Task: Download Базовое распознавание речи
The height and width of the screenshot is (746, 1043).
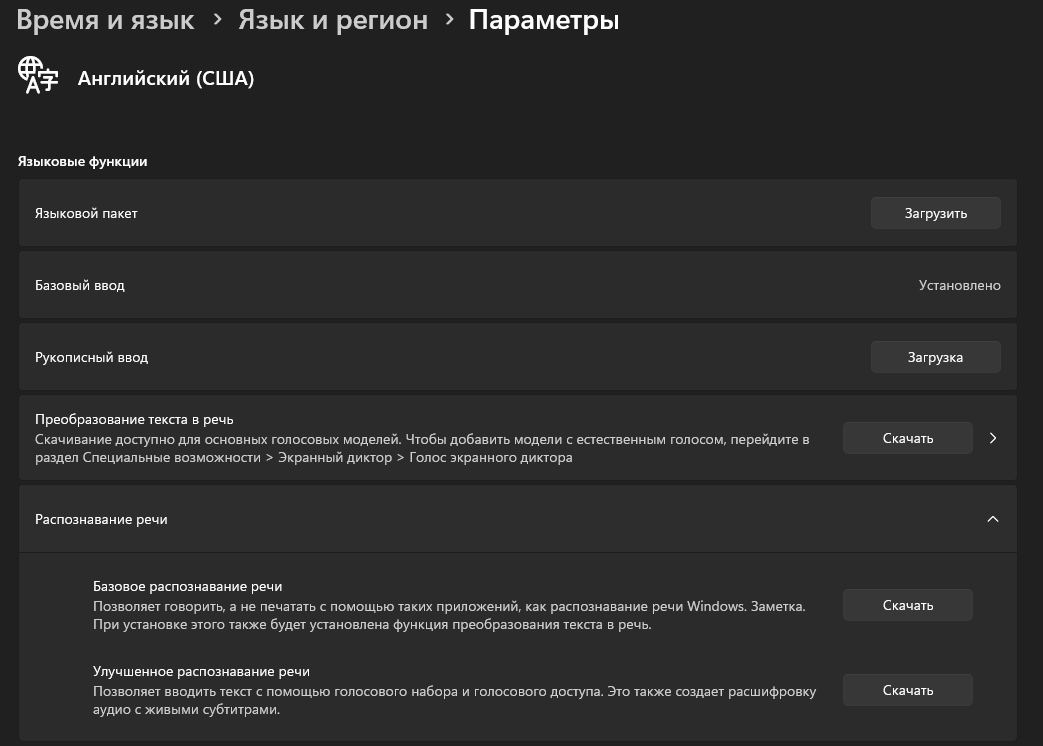Action: (x=907, y=605)
